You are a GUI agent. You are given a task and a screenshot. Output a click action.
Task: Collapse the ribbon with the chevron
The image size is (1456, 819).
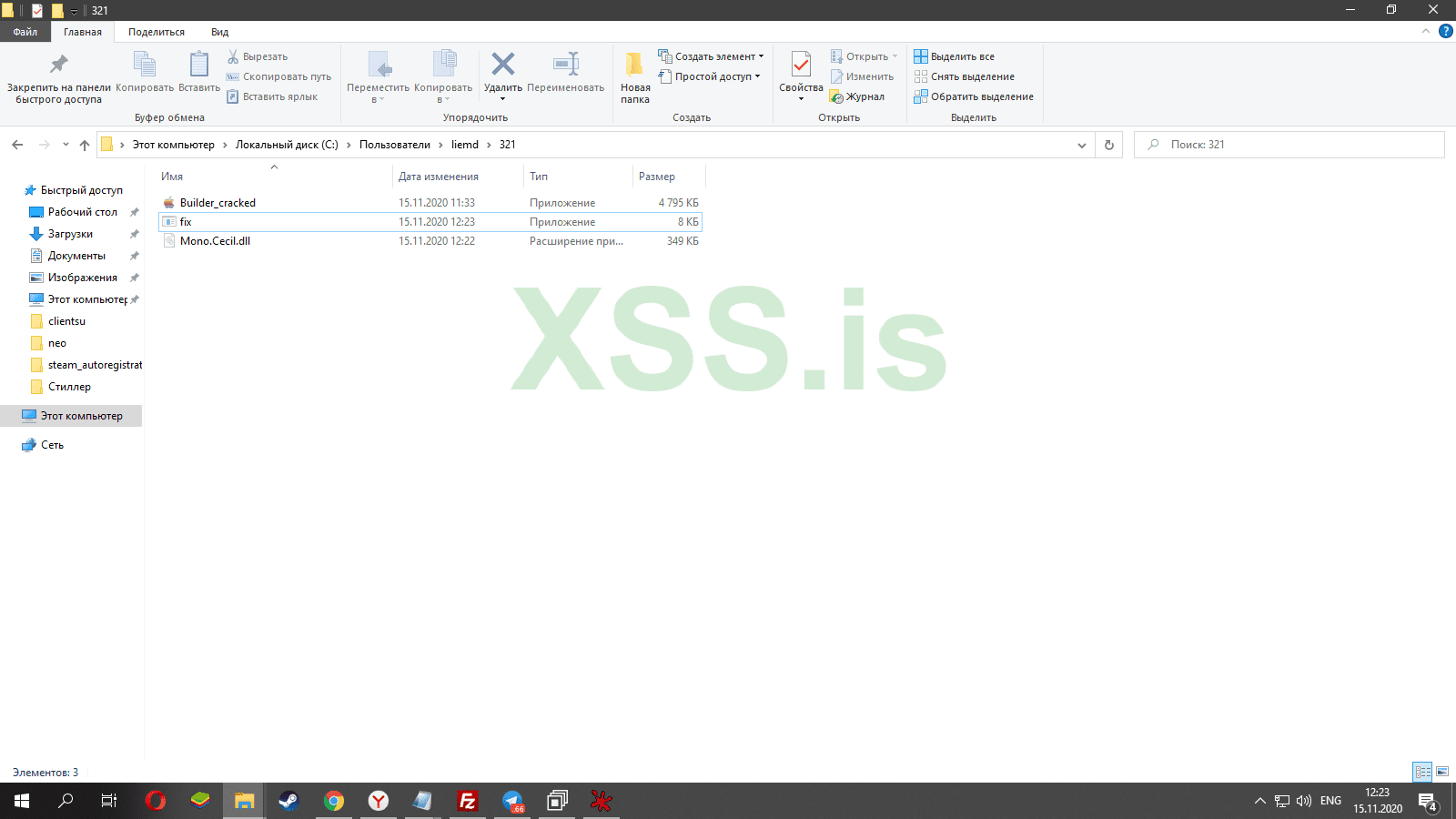(1426, 32)
